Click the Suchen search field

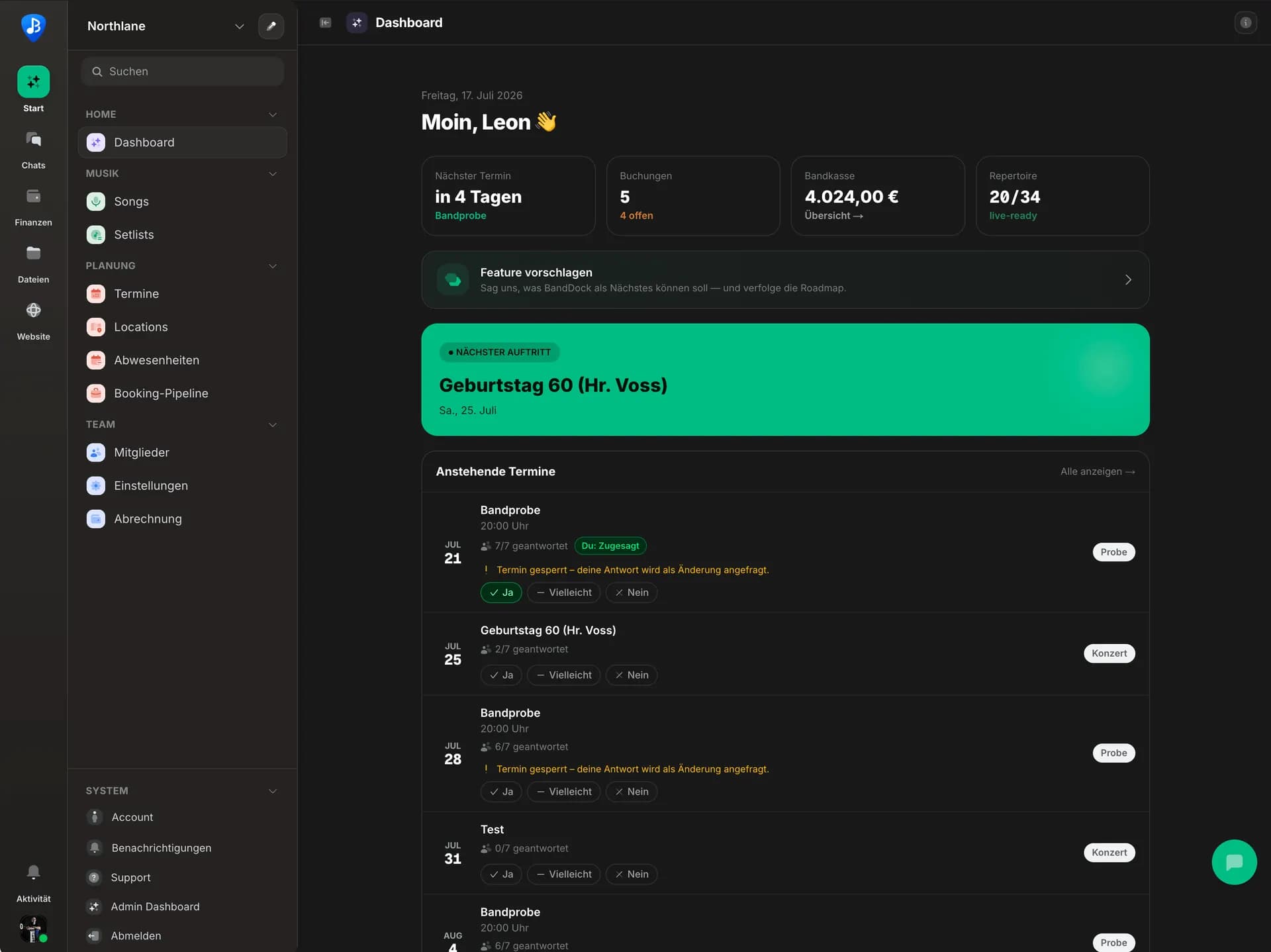pos(183,71)
